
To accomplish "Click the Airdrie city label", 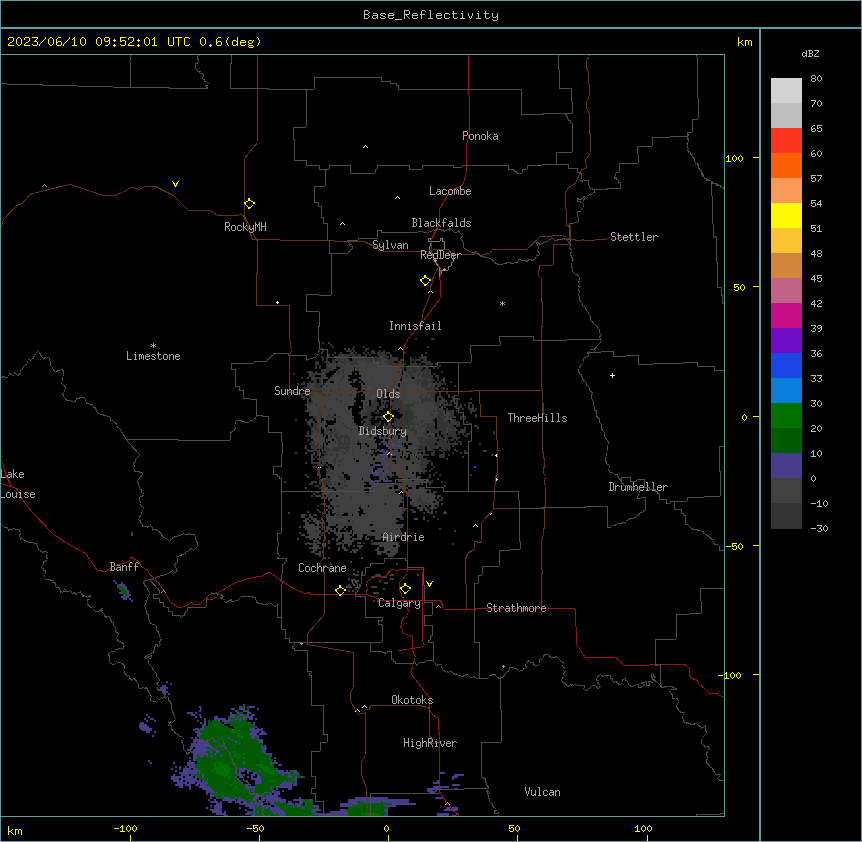I will coord(404,537).
